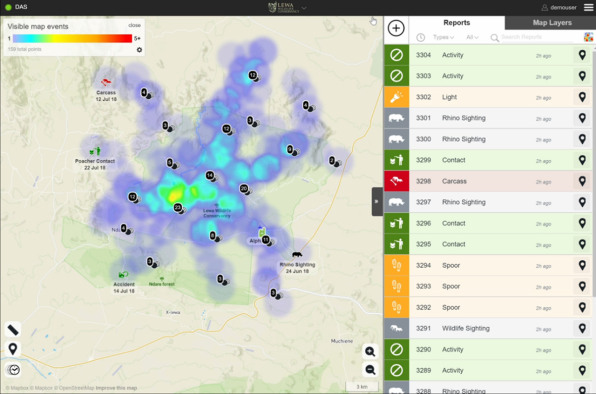596x394 pixels.
Task: Click the heatmap color gradient bar
Action: point(72,38)
